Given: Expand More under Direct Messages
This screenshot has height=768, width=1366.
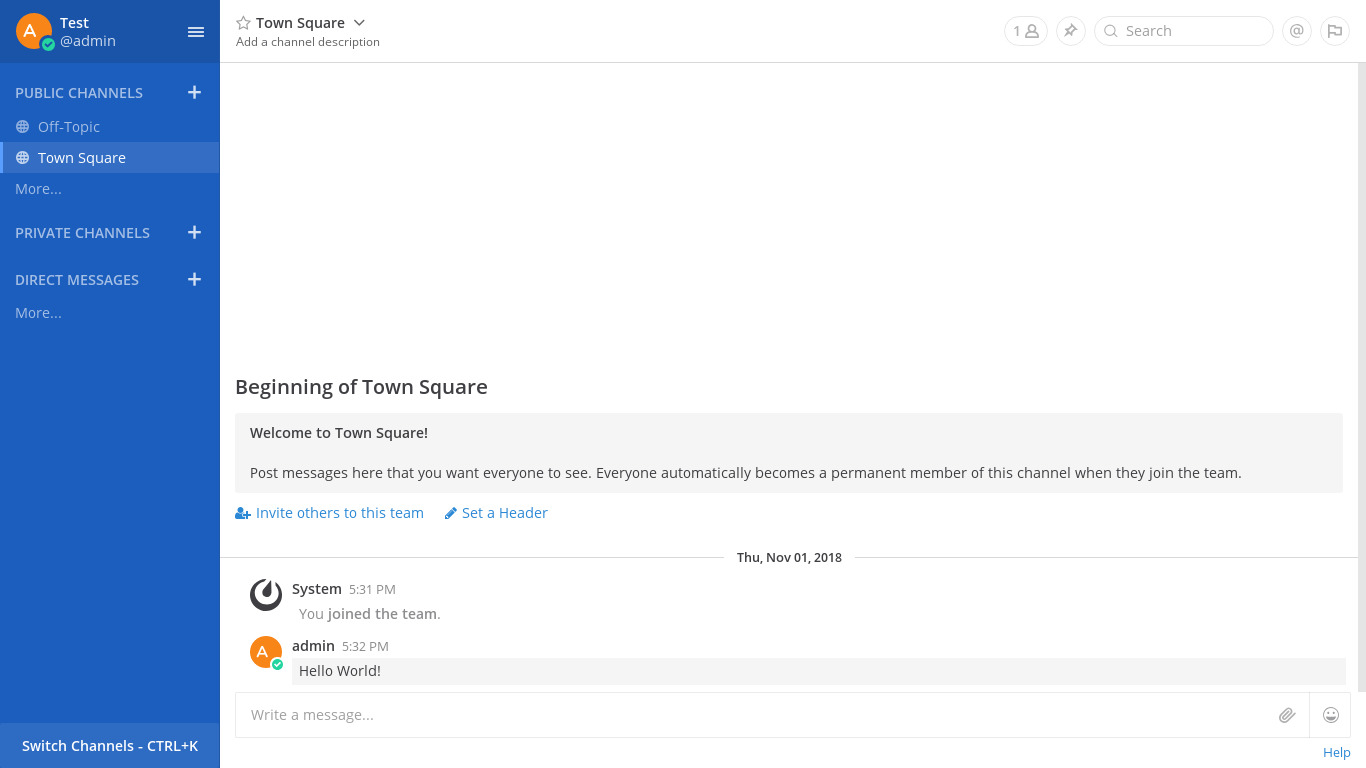Looking at the screenshot, I should (x=38, y=313).
